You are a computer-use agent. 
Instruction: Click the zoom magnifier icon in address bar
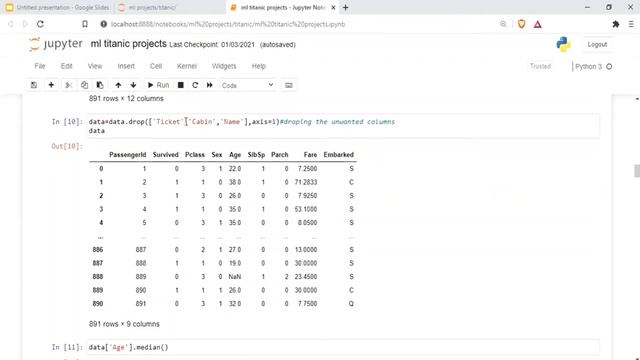(x=503, y=24)
